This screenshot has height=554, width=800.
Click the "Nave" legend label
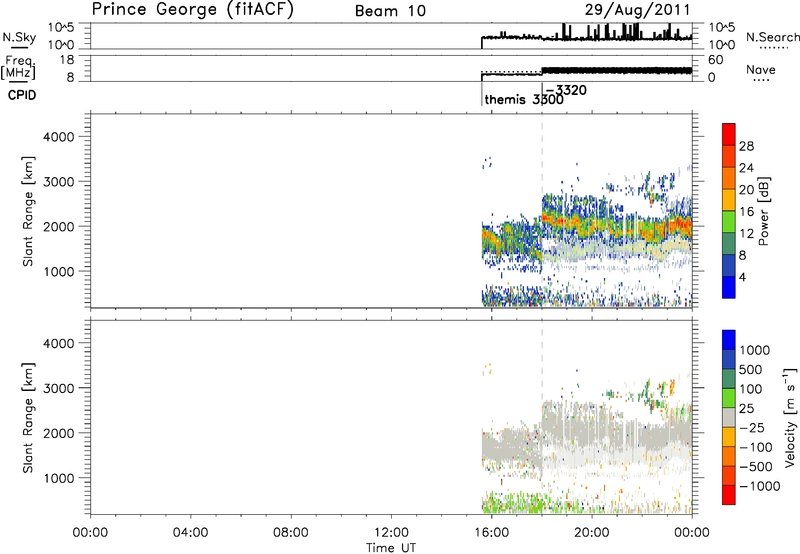coord(761,69)
